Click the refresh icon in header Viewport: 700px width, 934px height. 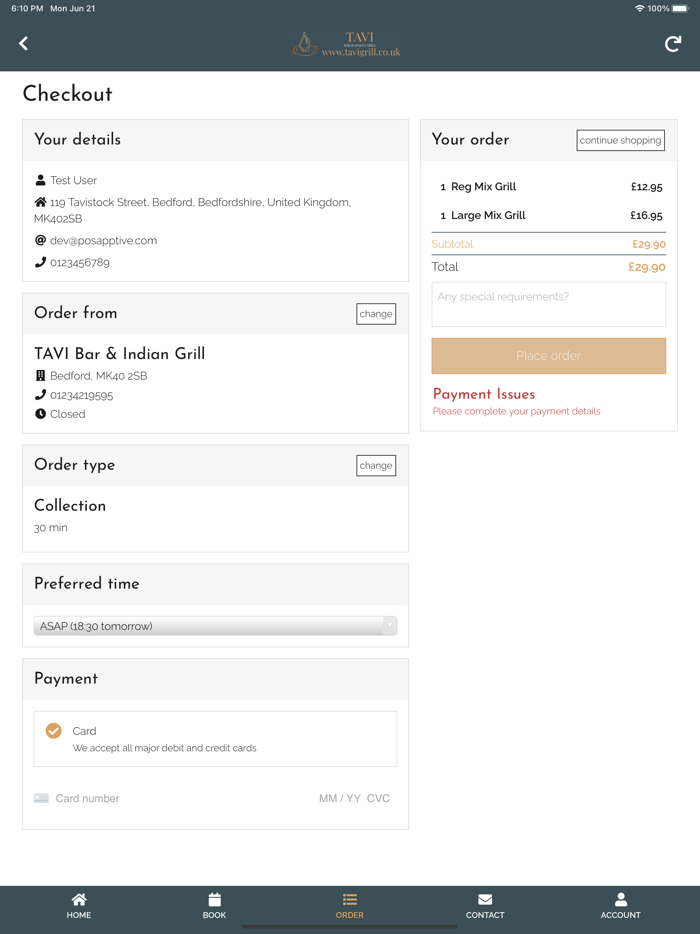tap(673, 43)
